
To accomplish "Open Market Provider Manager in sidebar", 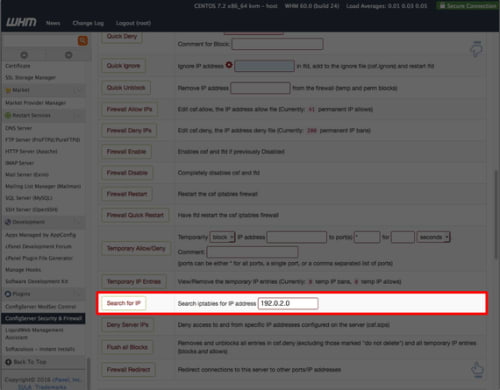I will pos(35,103).
